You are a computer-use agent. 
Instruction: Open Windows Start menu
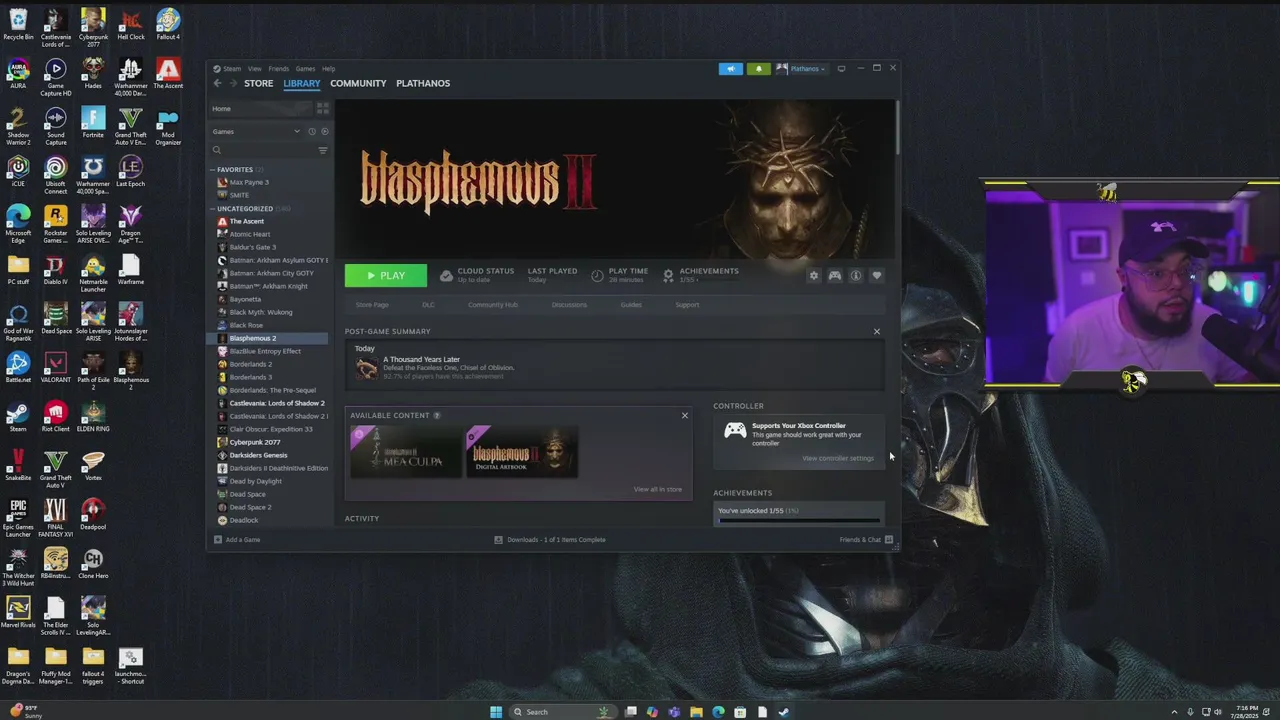point(496,712)
